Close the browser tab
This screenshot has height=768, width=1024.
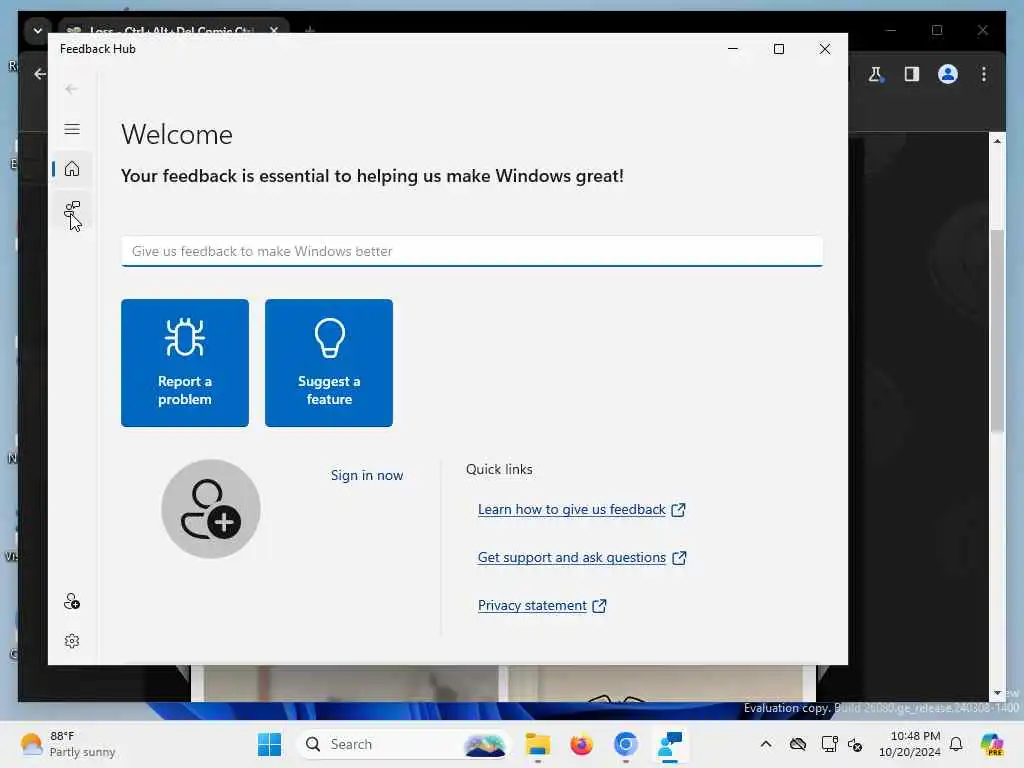(274, 30)
